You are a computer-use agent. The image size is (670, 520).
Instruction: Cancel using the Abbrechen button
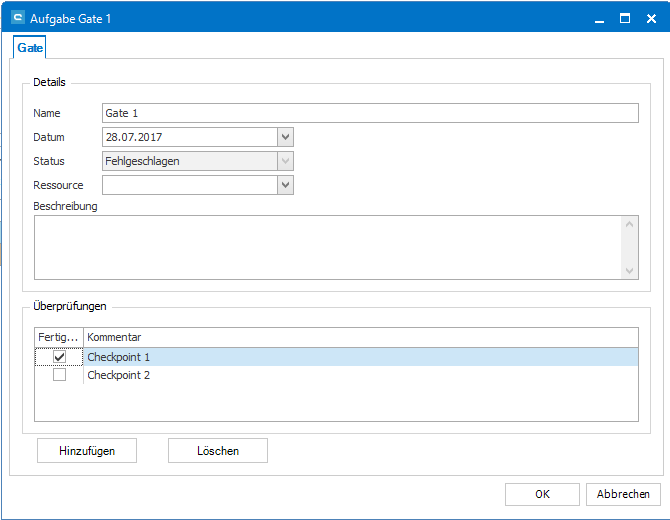coord(624,494)
